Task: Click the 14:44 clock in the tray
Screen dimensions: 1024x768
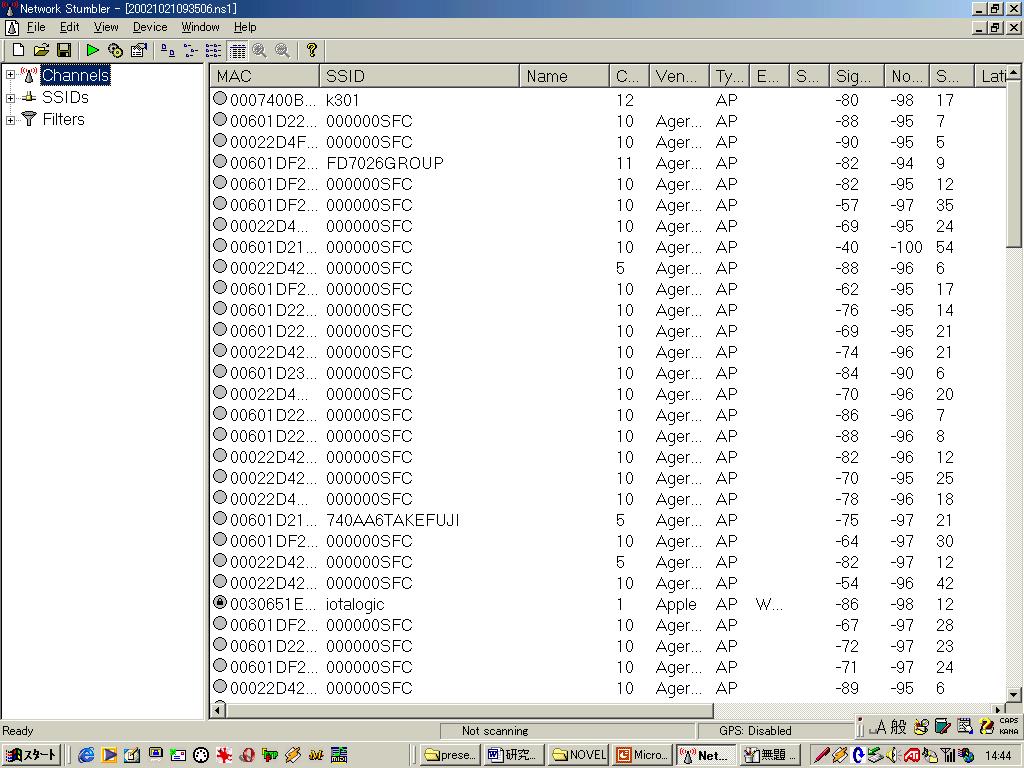Action: (998, 756)
